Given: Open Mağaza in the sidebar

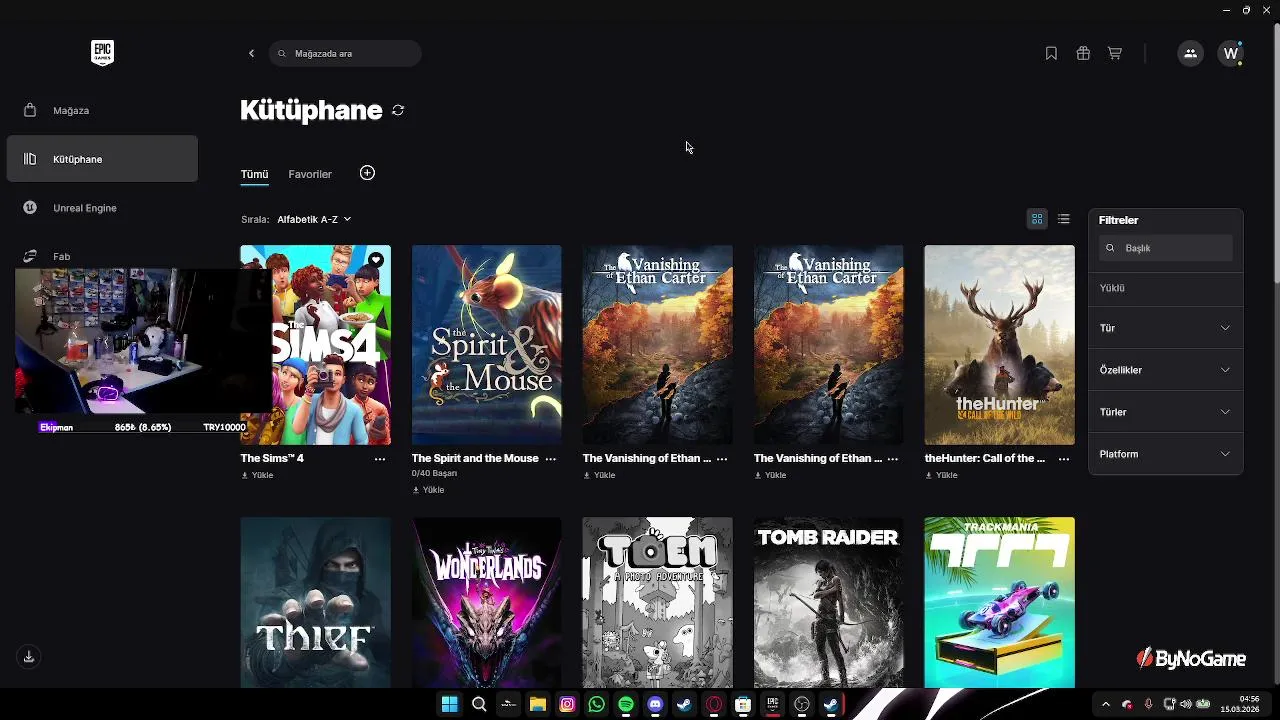Looking at the screenshot, I should tap(102, 110).
